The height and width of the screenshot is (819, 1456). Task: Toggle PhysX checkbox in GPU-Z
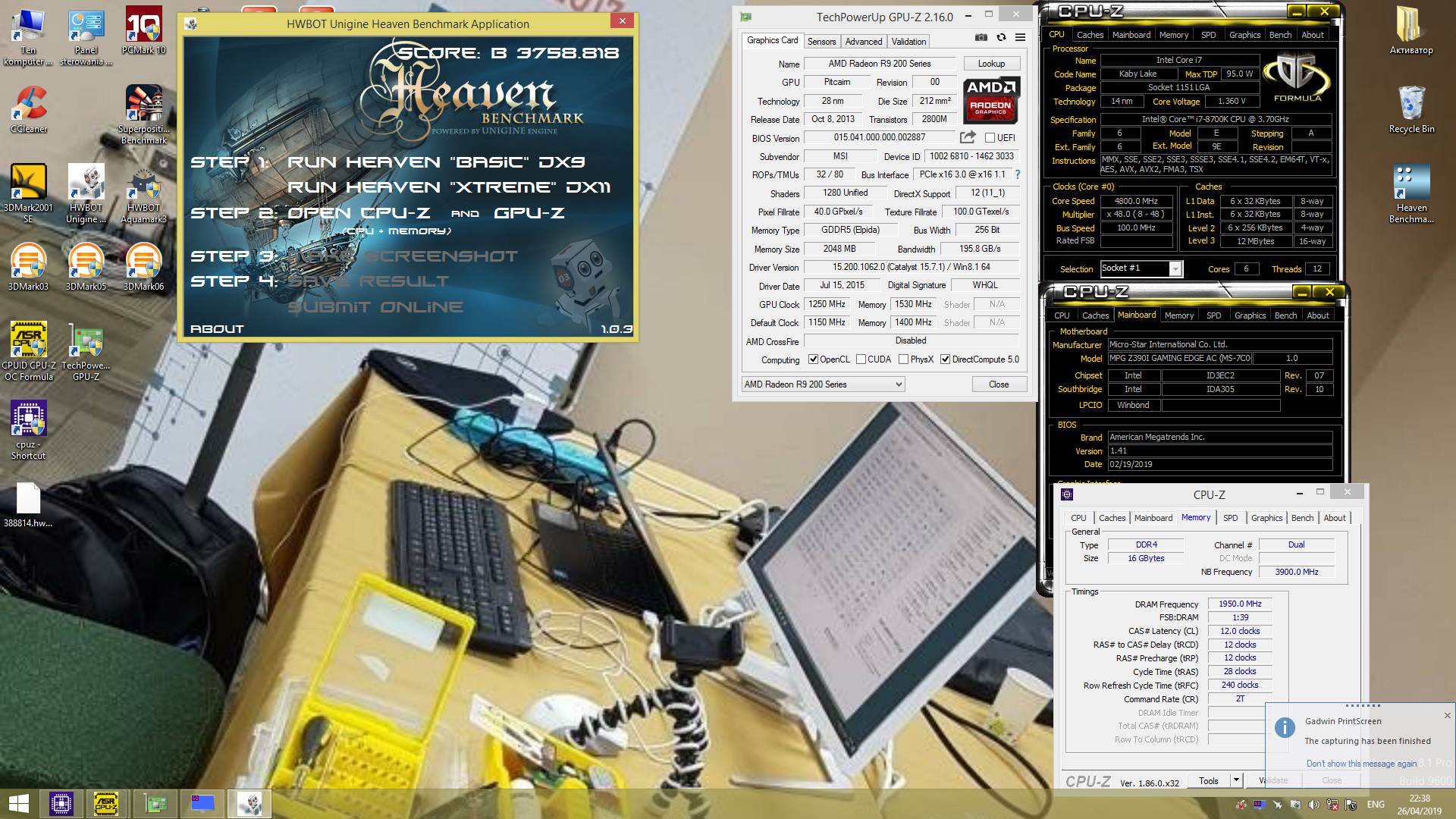pyautogui.click(x=903, y=359)
